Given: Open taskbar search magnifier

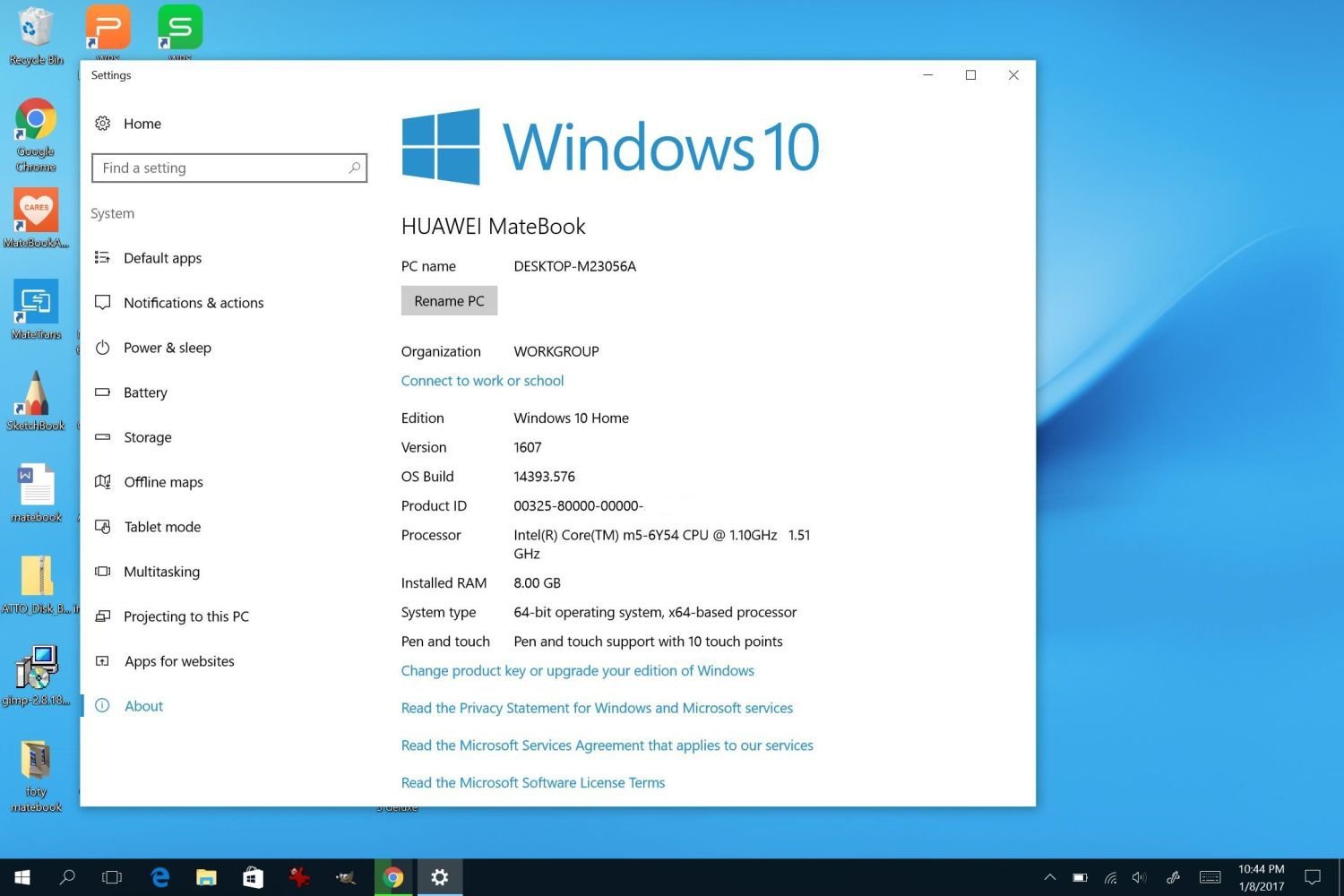Looking at the screenshot, I should pos(67,877).
